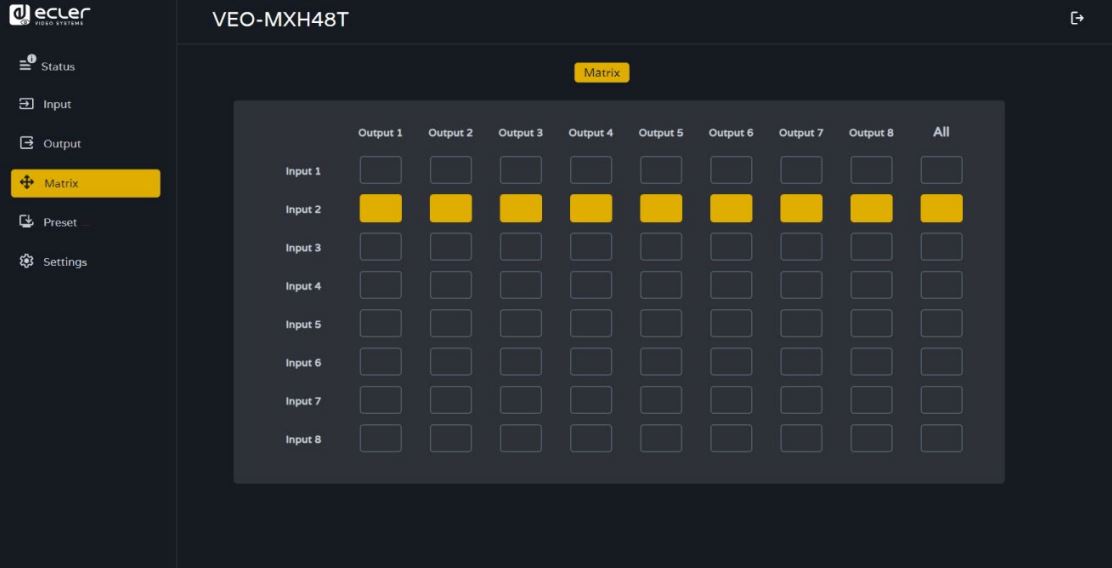Click the All column header

coord(941,132)
